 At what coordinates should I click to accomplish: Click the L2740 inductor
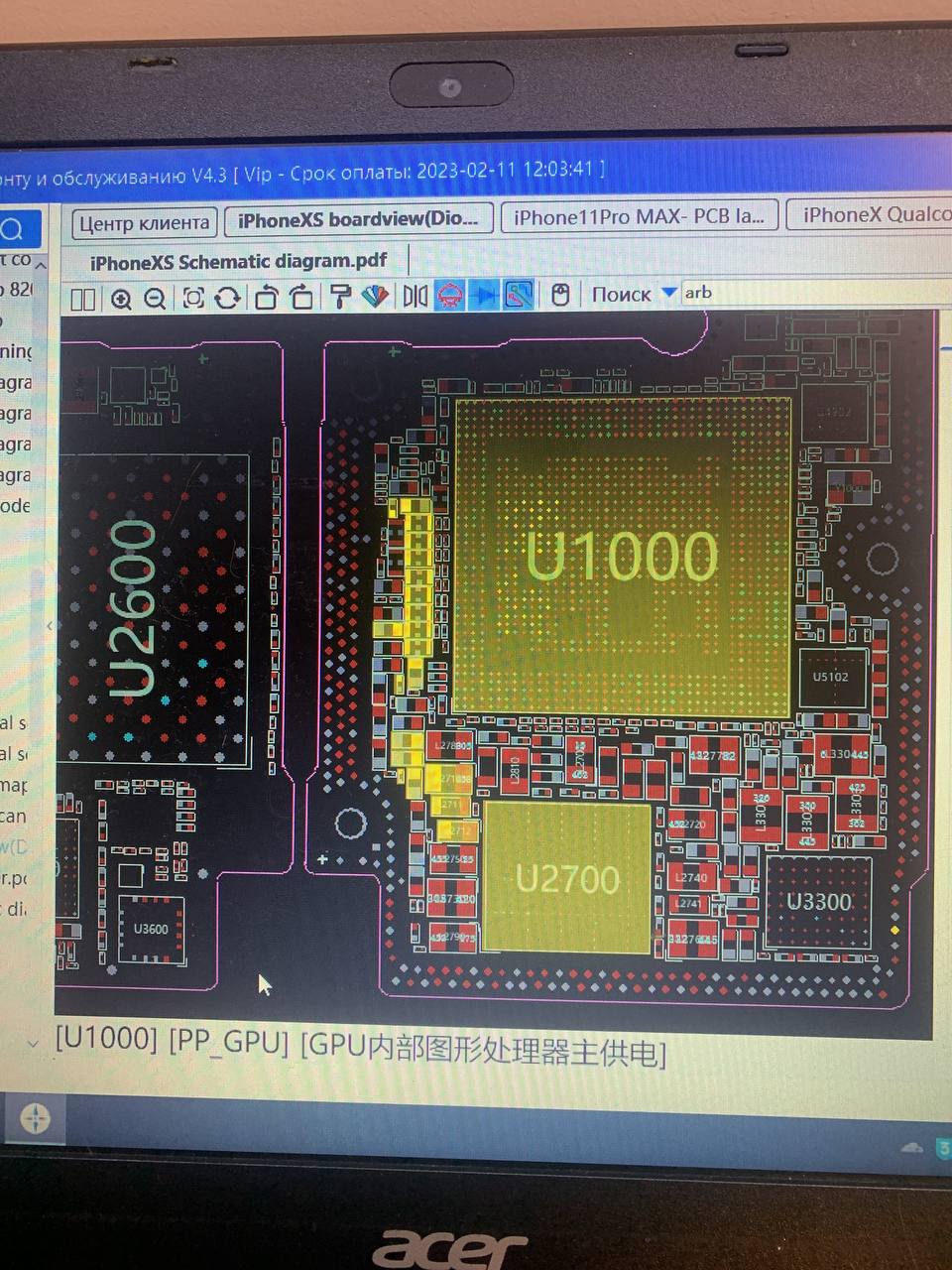(x=691, y=877)
